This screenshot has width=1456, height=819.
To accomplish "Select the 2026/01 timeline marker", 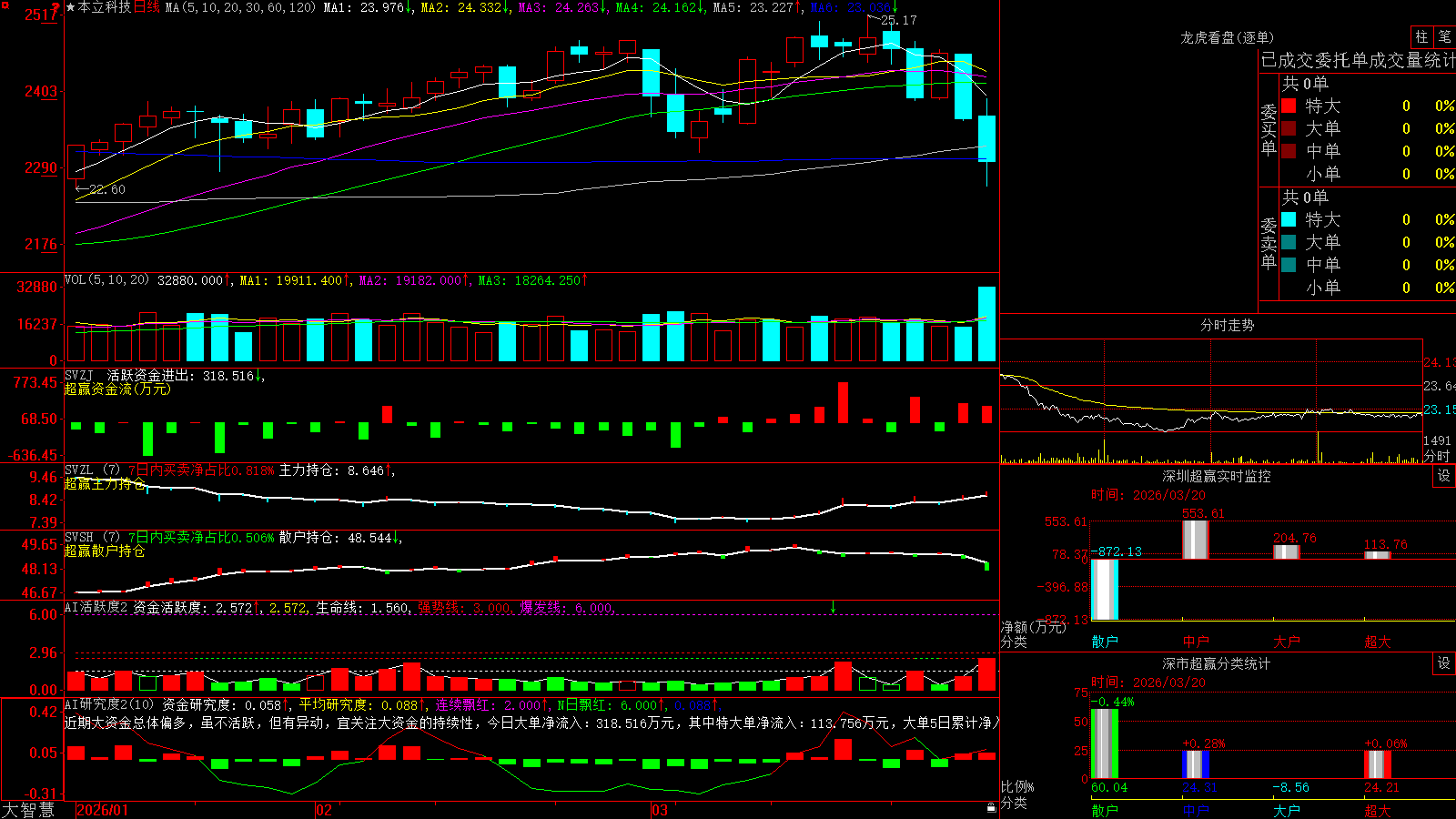I will (103, 810).
